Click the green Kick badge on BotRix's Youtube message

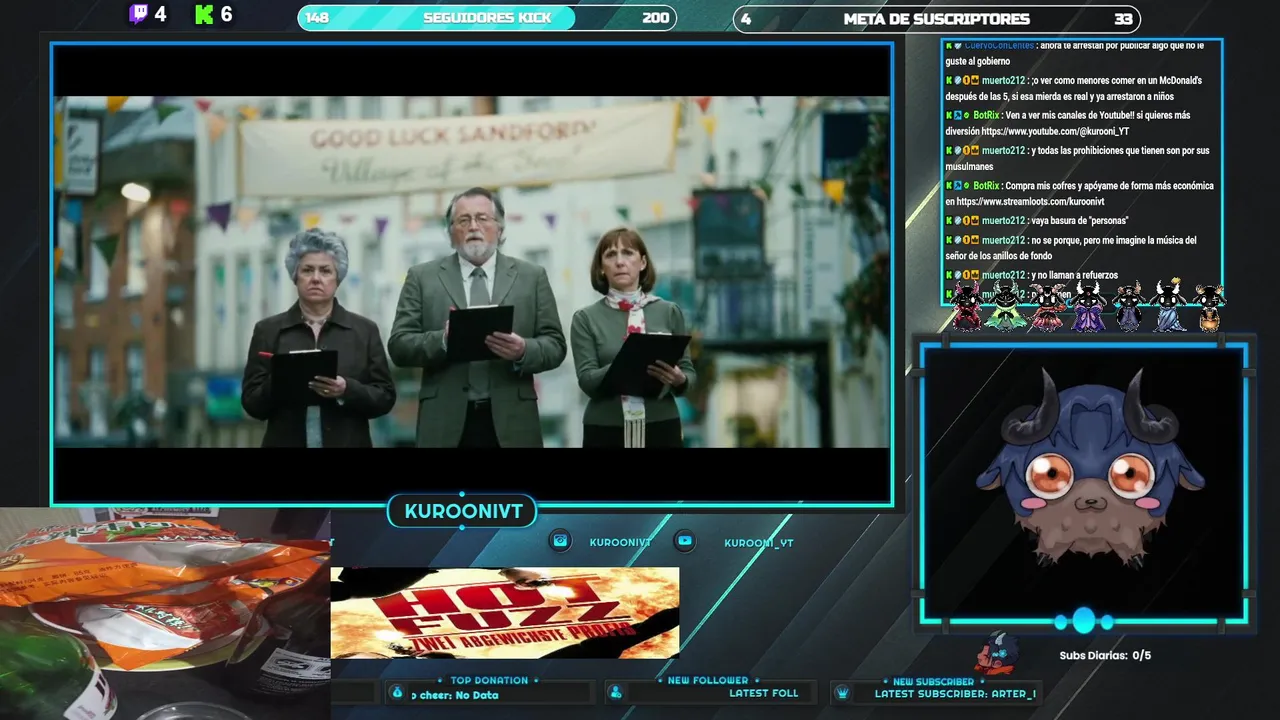[949, 115]
